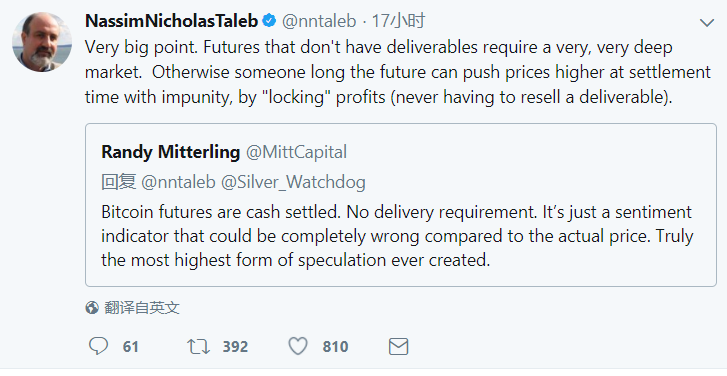
Task: Send tweet via direct message envelope icon
Action: [x=398, y=346]
